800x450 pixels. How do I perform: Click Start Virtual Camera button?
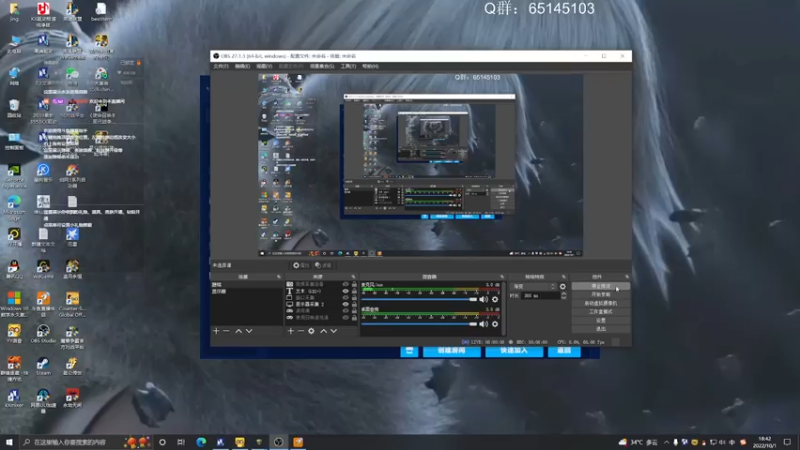601,304
